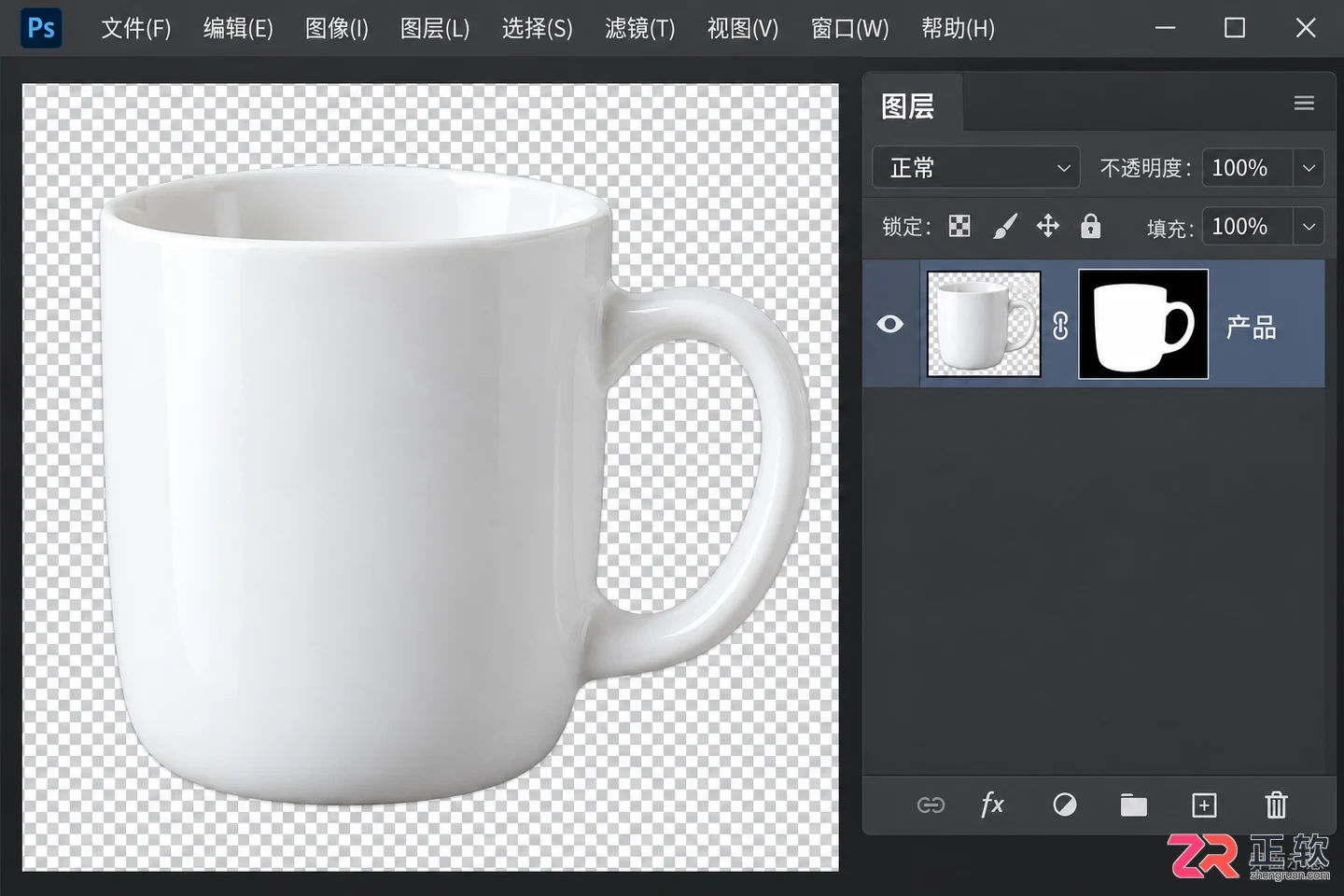Screen dimensions: 1344x896
Task: Open the 图层(L) menu
Action: [435, 29]
